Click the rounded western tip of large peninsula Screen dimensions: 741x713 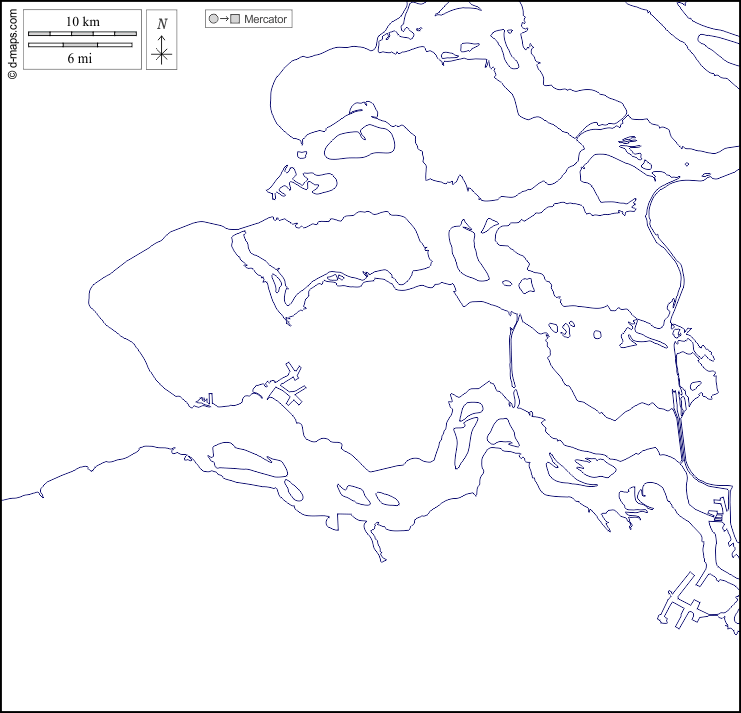pos(97,296)
